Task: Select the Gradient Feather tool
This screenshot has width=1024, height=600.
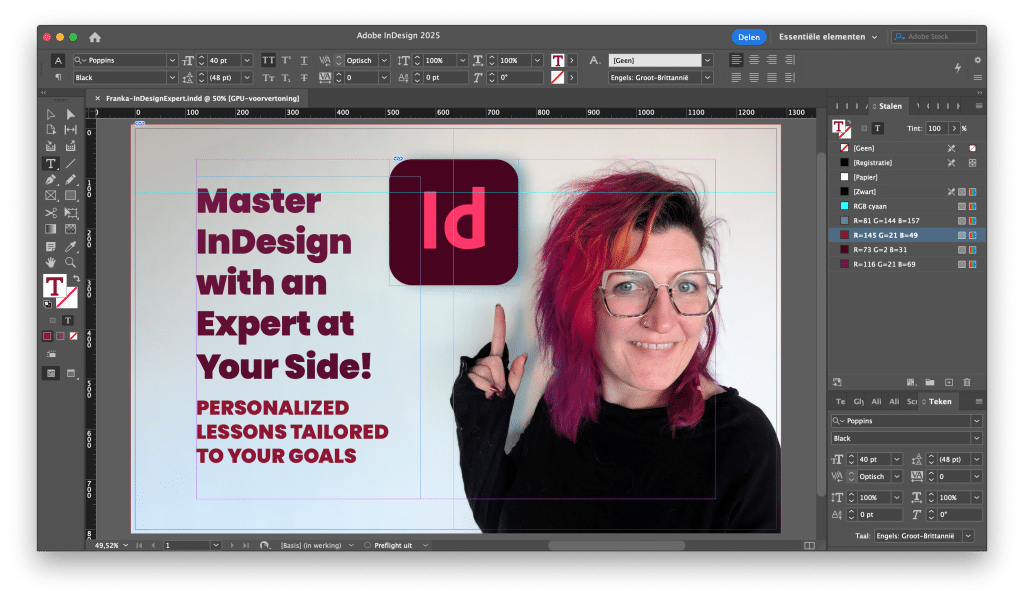Action: [x=71, y=229]
